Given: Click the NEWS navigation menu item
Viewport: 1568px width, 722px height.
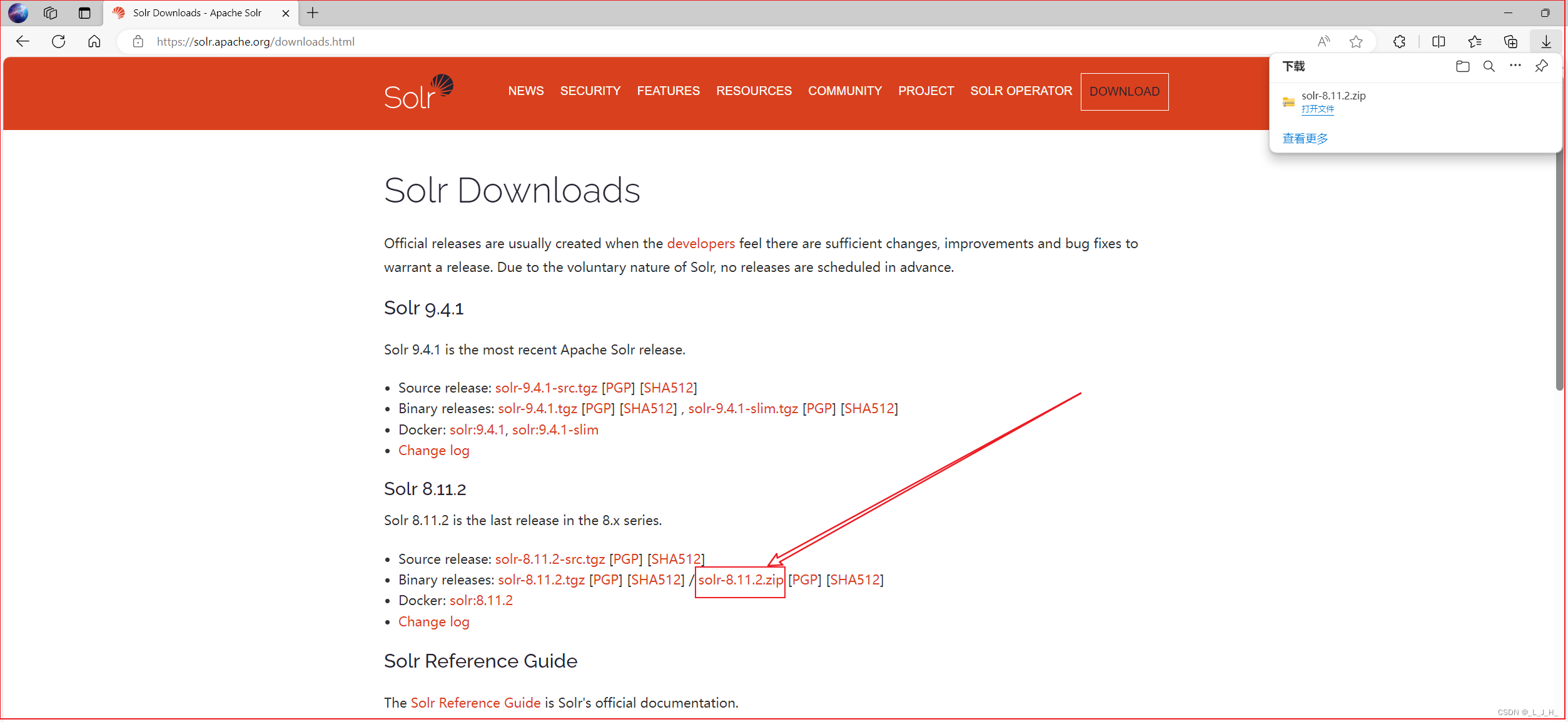Looking at the screenshot, I should point(524,91).
